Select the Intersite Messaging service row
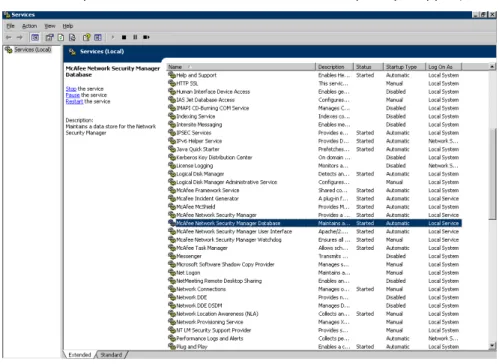 click(314, 125)
